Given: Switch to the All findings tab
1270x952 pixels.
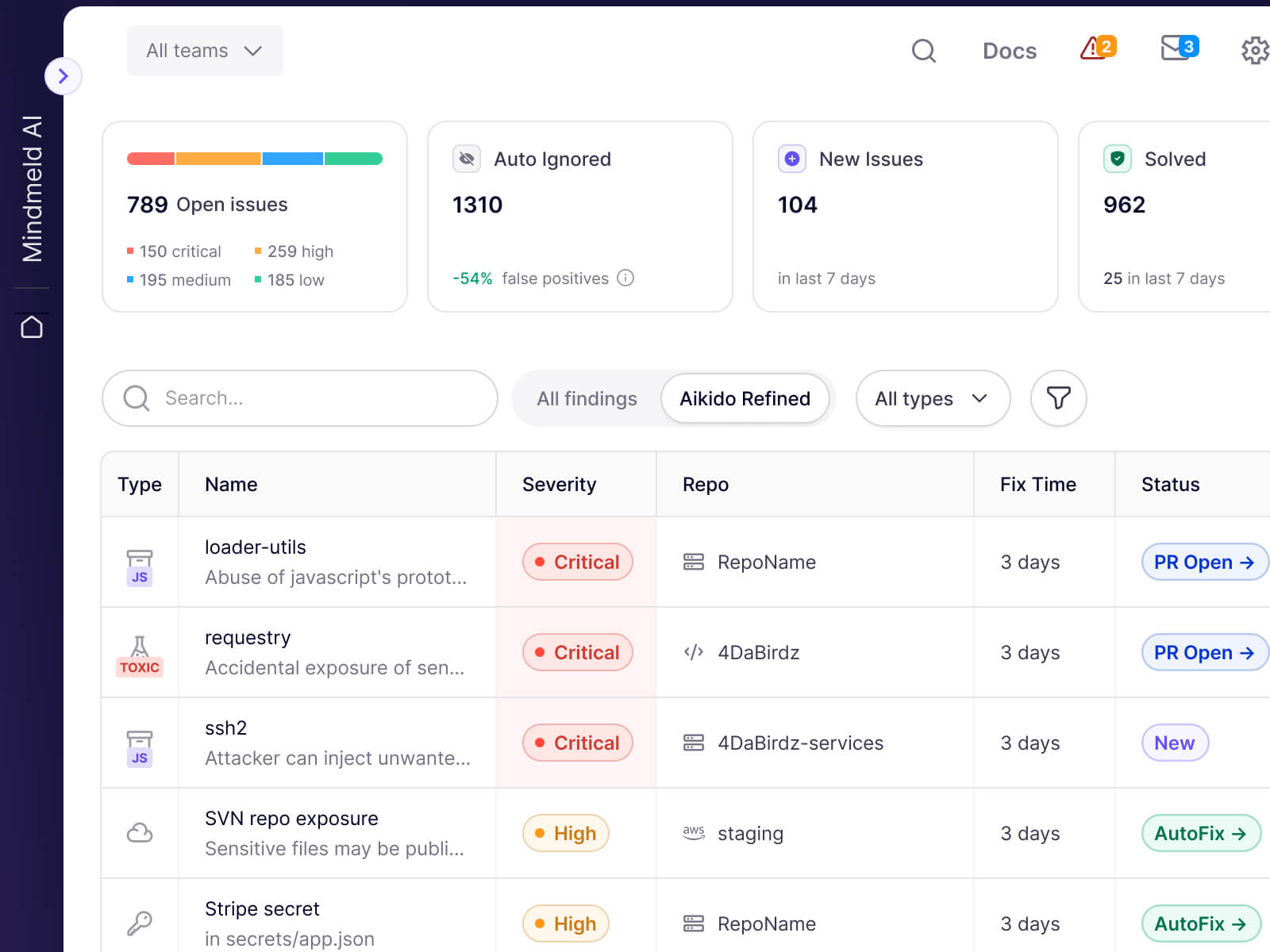Looking at the screenshot, I should (x=587, y=398).
